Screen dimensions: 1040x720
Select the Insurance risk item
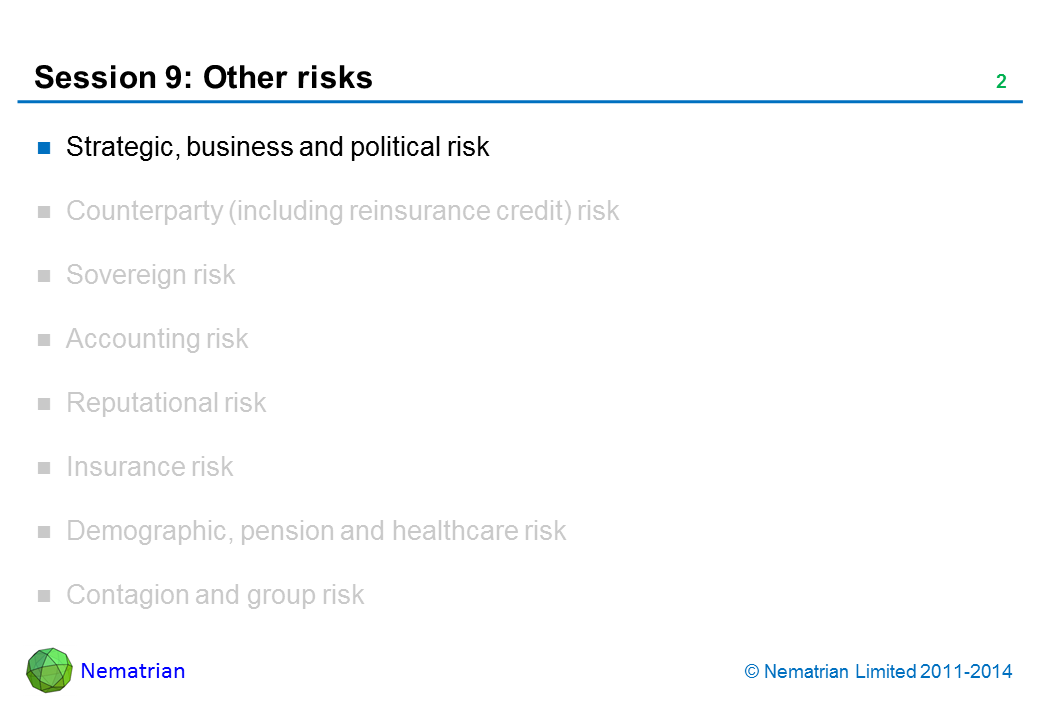(x=149, y=467)
